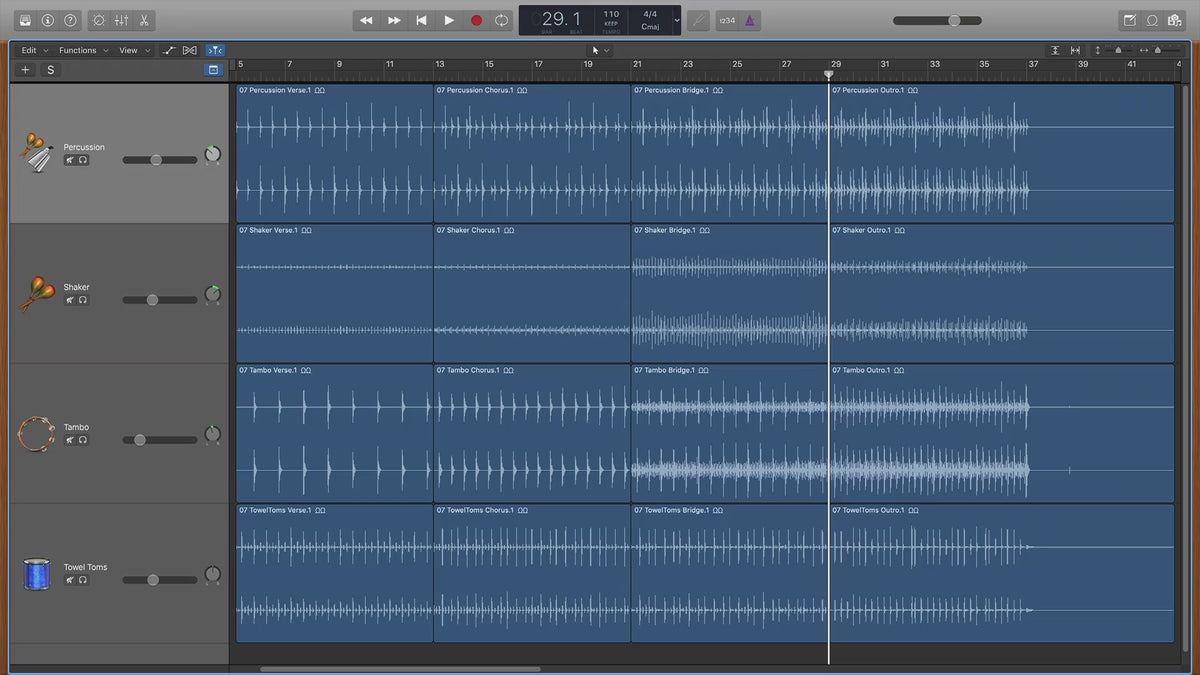This screenshot has width=1200, height=675.
Task: Toggle the metronome click
Action: [750, 20]
